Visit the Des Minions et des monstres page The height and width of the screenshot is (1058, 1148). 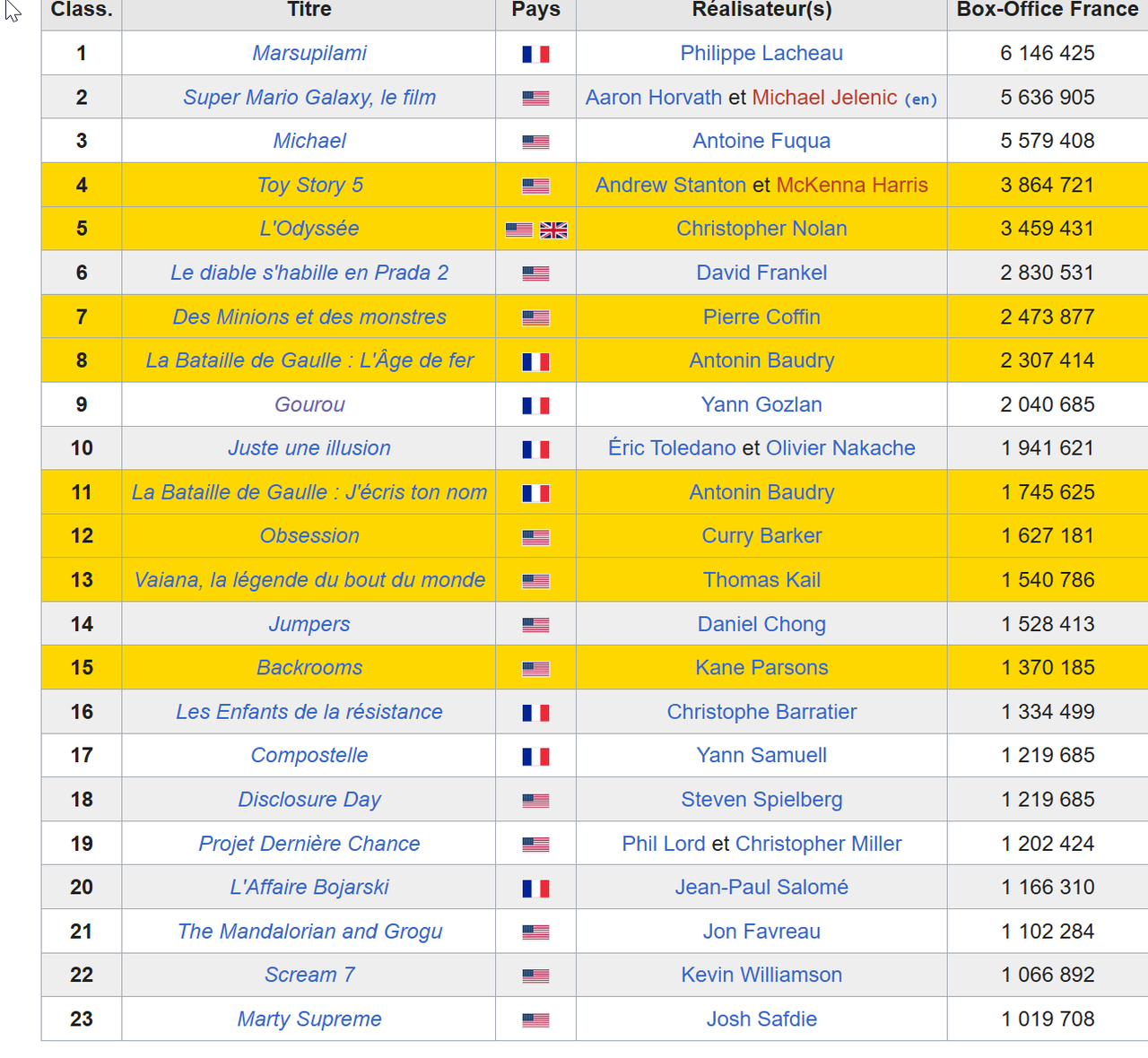click(x=309, y=317)
